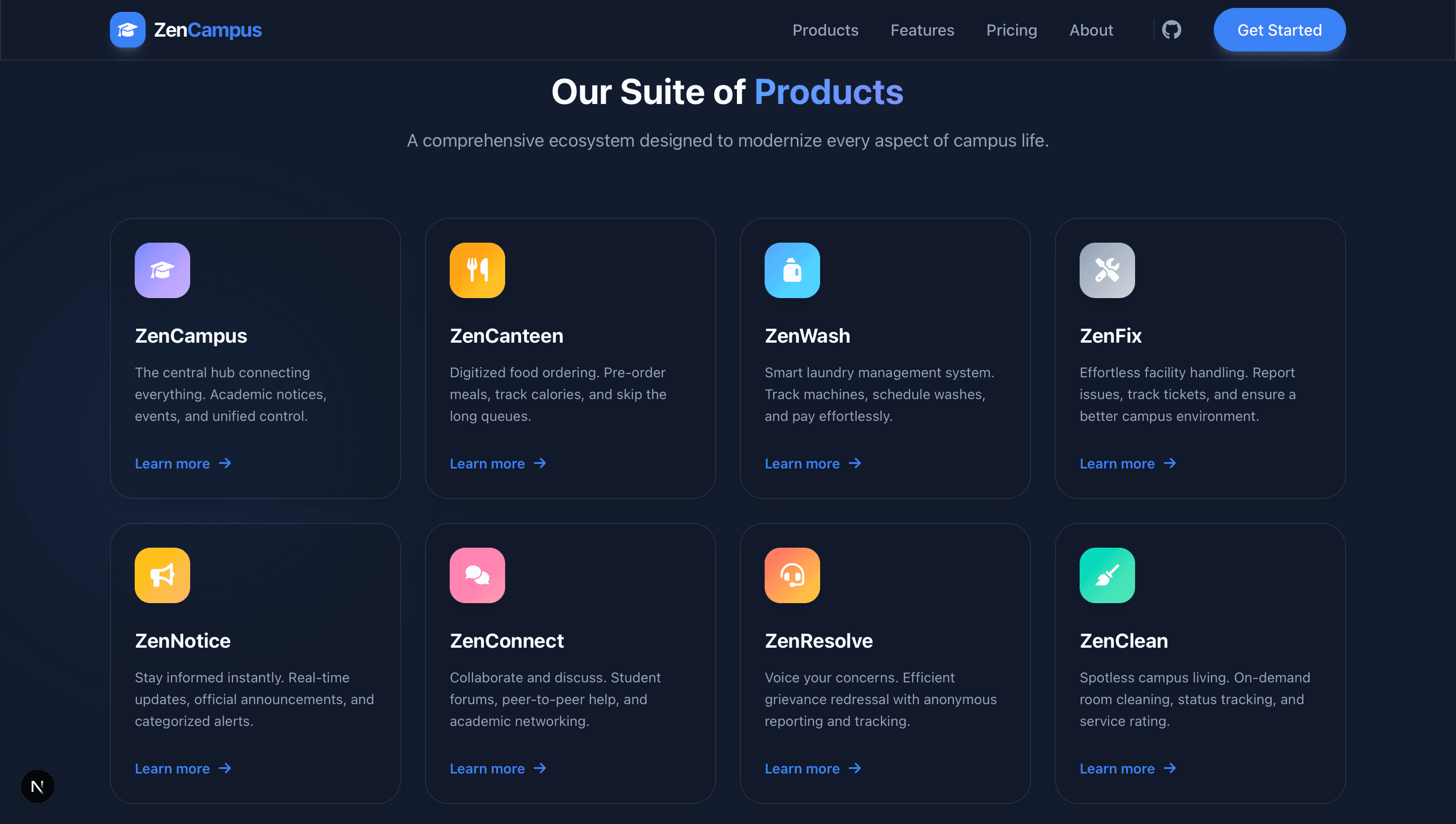Viewport: 1456px width, 824px height.
Task: Click the ZenNotice card title
Action: click(x=182, y=641)
